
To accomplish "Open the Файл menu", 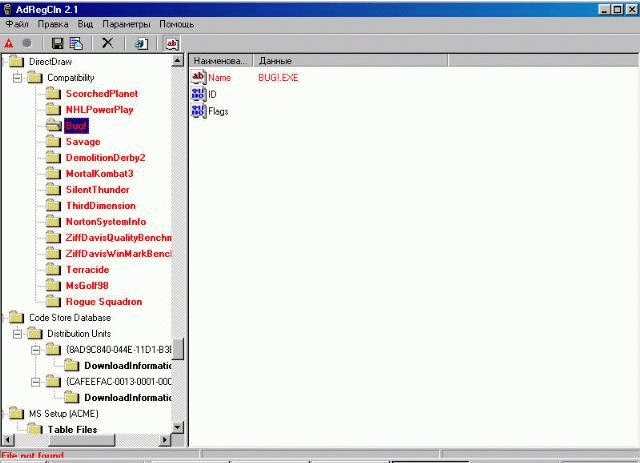I will [x=17, y=24].
